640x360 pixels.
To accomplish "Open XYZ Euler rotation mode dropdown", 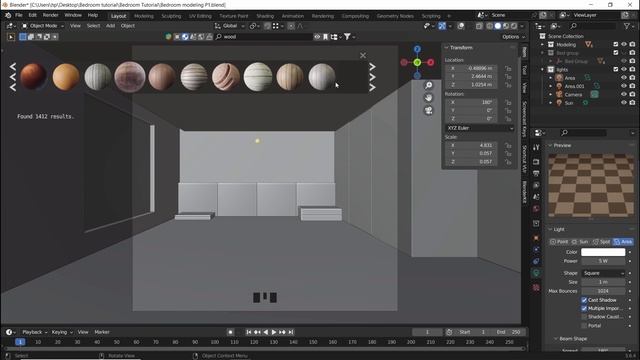I will pos(480,128).
